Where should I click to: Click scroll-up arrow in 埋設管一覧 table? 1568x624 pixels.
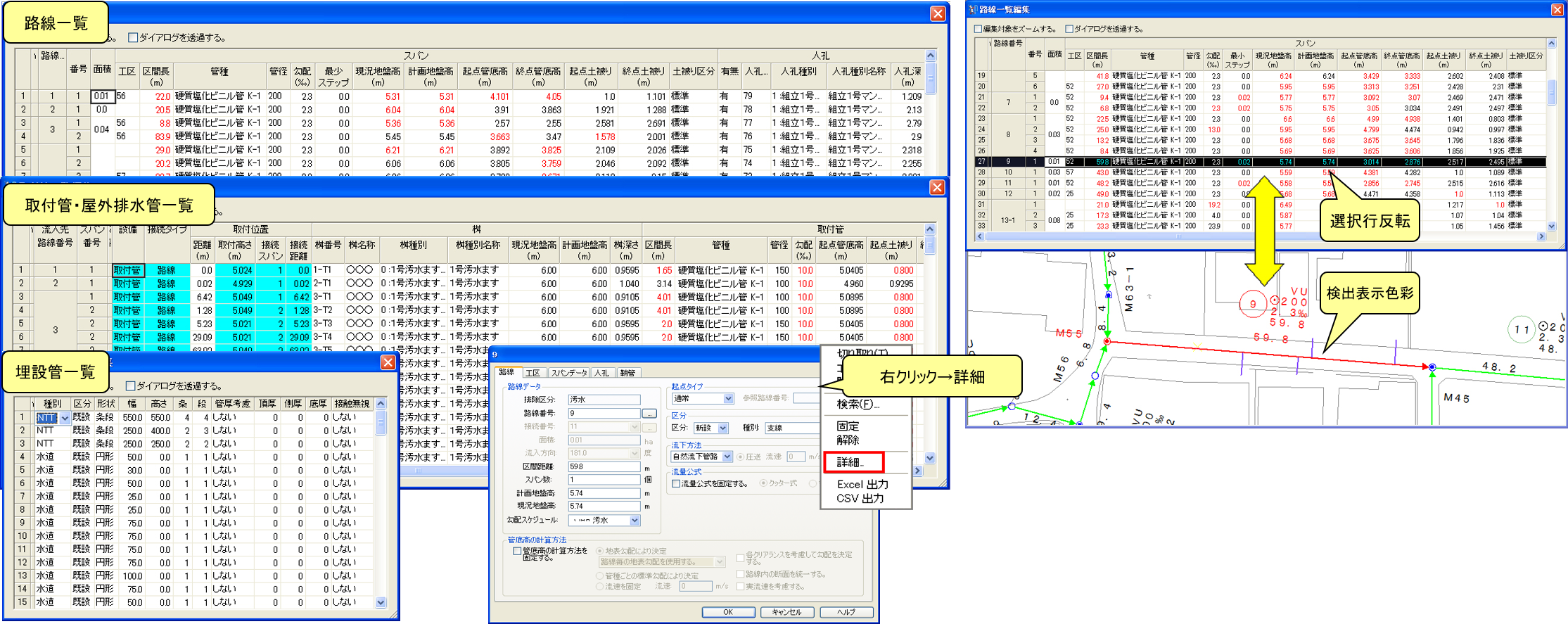[x=381, y=404]
